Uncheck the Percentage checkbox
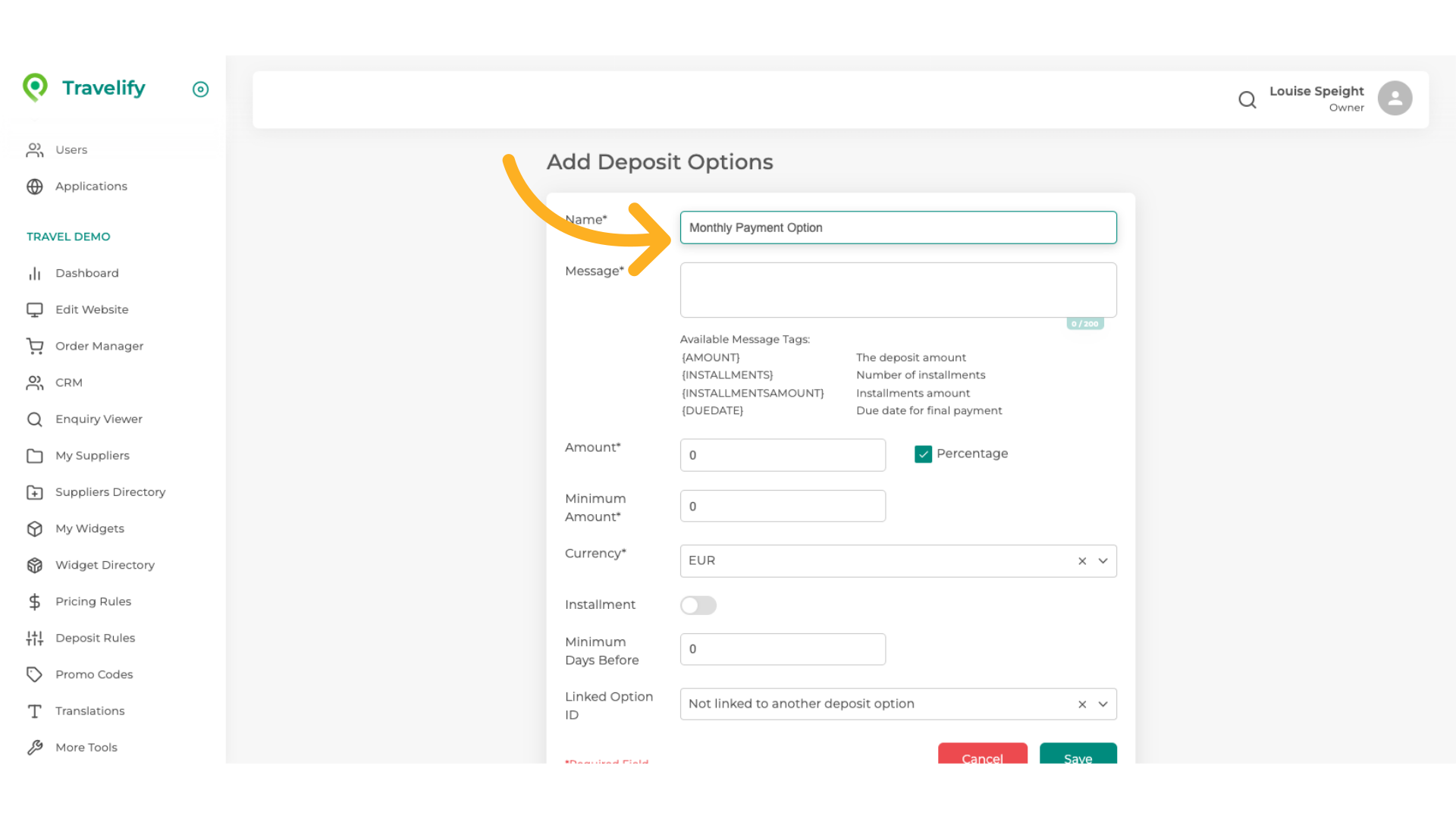The height and width of the screenshot is (819, 1456). point(923,453)
